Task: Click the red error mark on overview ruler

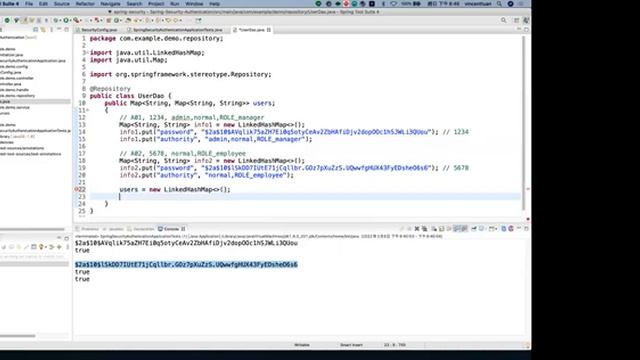Action: coord(528,189)
